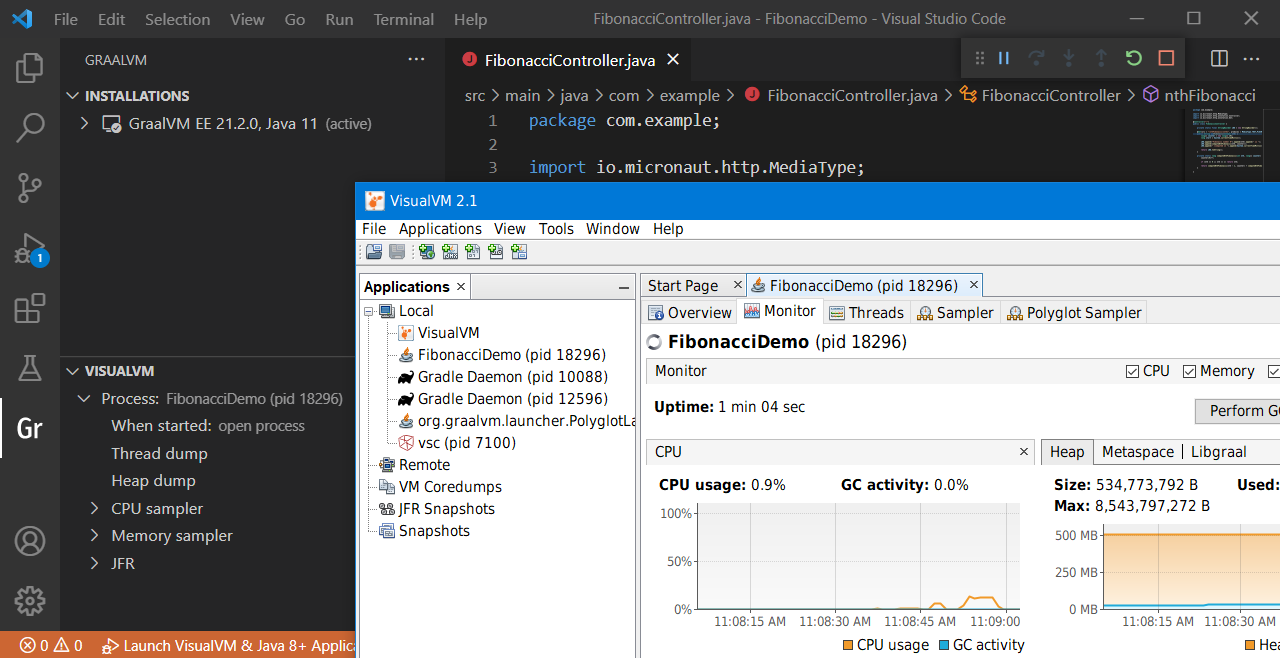1280x658 pixels.
Task: Open VisualVM Applications menu
Action: pyautogui.click(x=440, y=229)
